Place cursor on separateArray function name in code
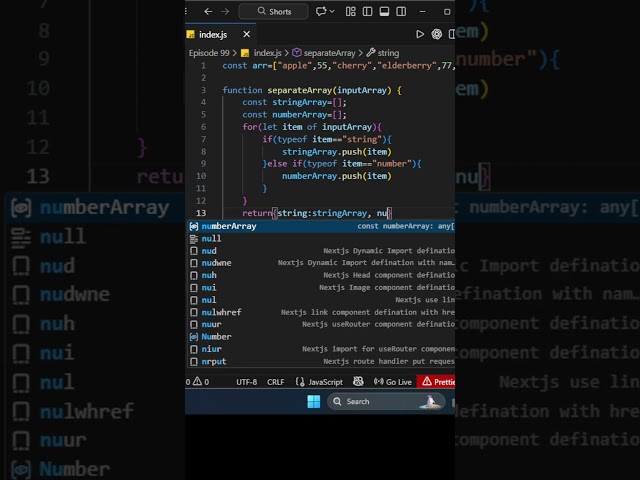The height and width of the screenshot is (480, 640). [x=300, y=90]
